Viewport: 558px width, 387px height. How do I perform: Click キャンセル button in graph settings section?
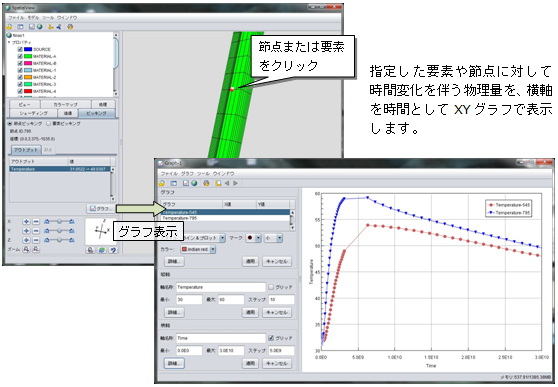pyautogui.click(x=277, y=261)
